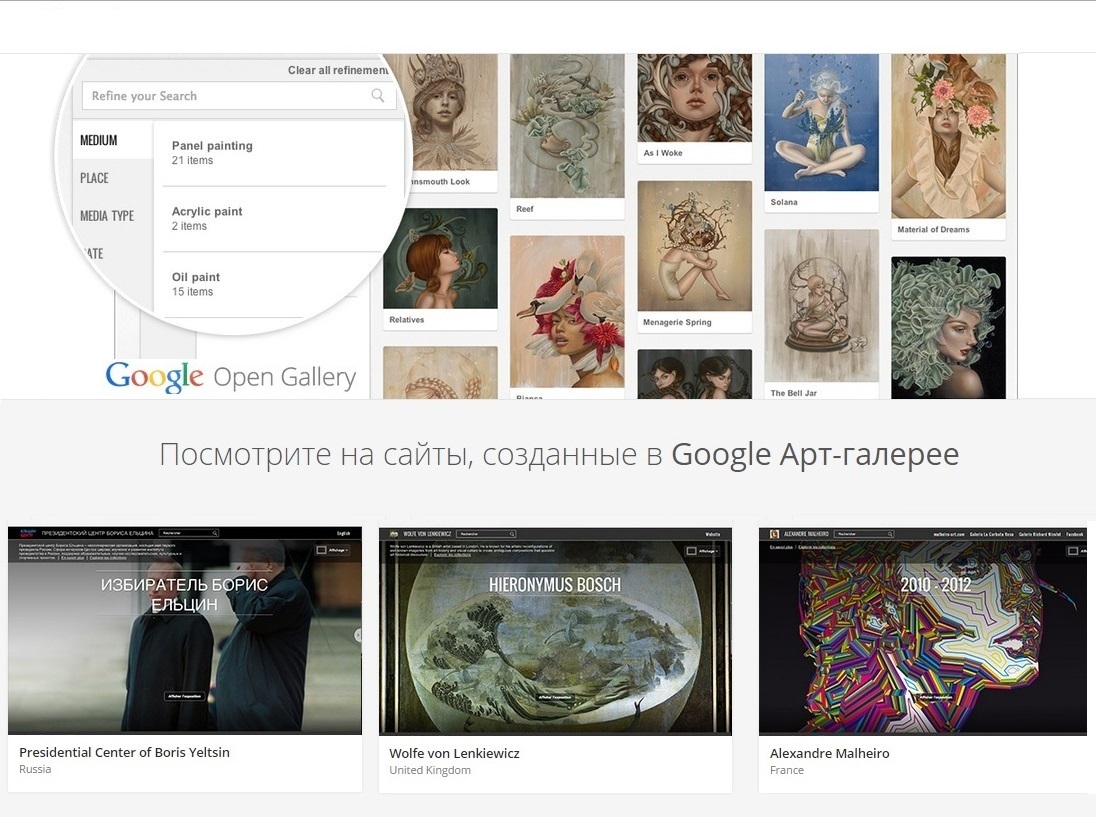Open the Reef artwork thumbnail
The image size is (1096, 817).
(567, 126)
